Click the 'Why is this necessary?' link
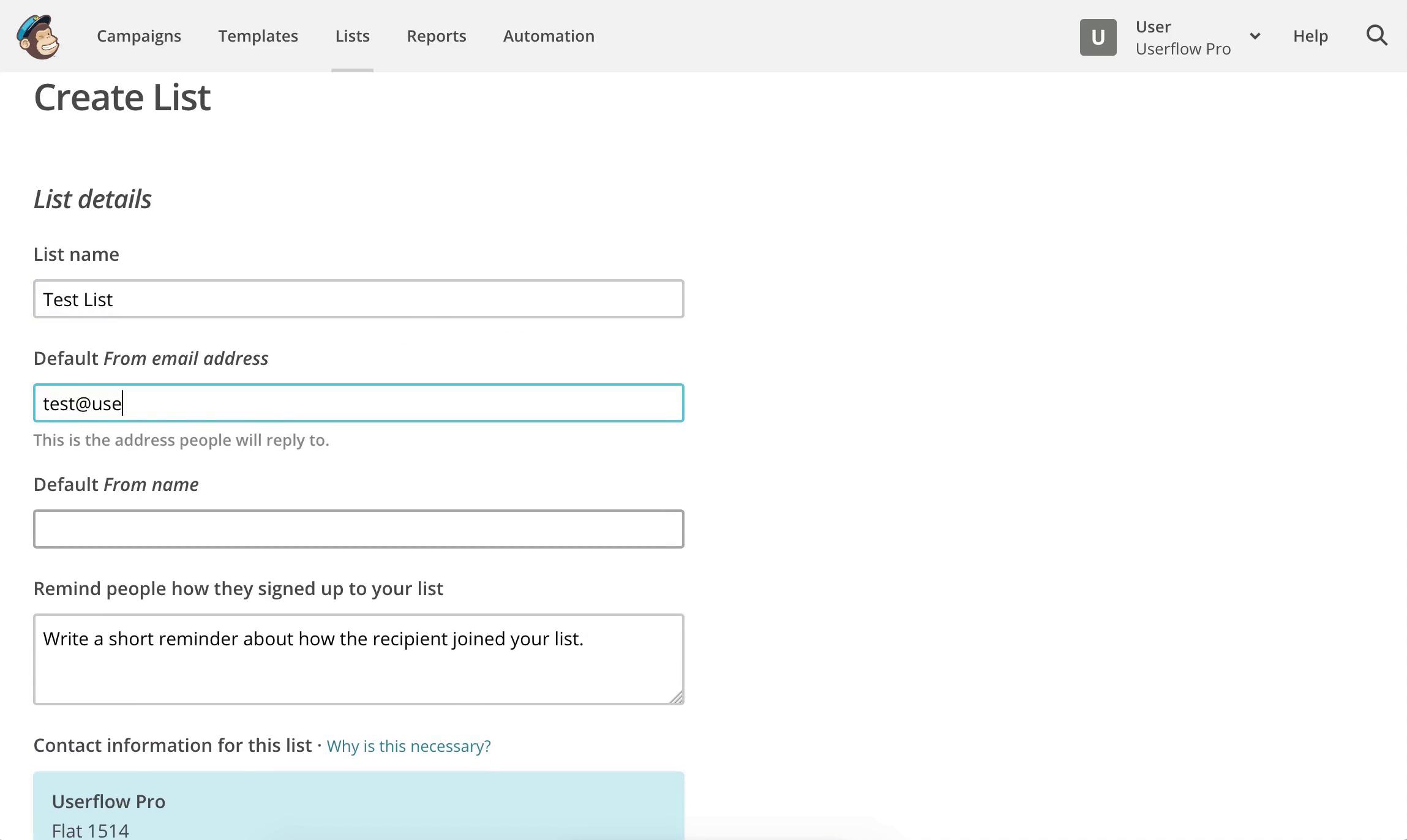 point(408,745)
